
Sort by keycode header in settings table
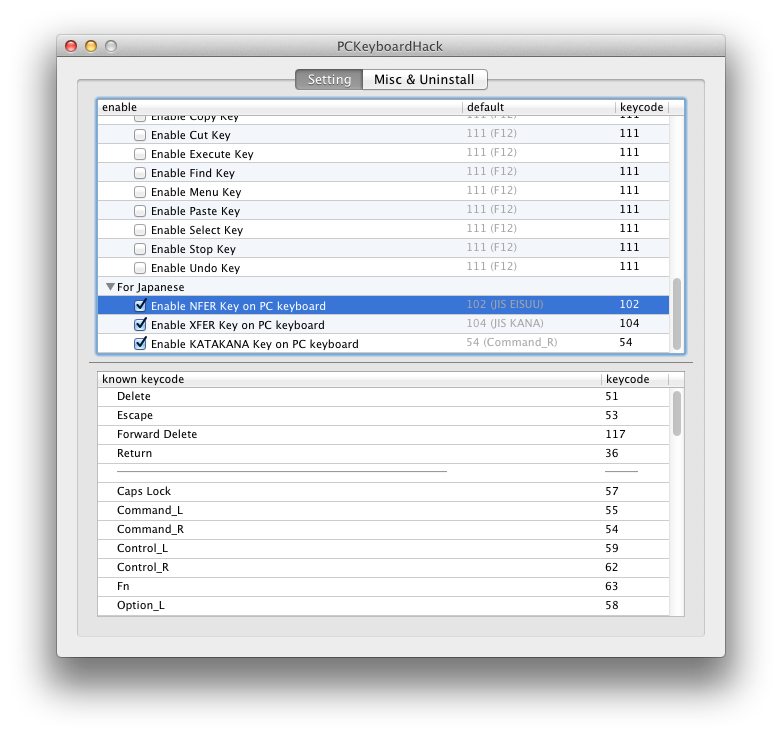tap(642, 107)
